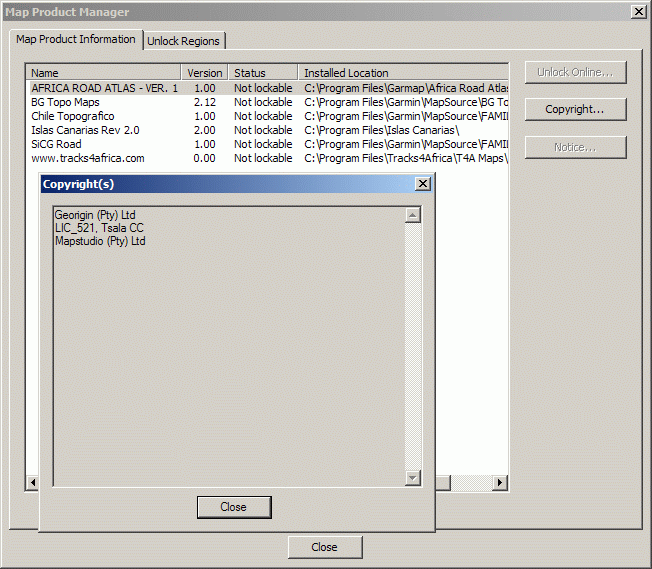Sort by the Status column header
The image size is (652, 569).
pyautogui.click(x=263, y=73)
